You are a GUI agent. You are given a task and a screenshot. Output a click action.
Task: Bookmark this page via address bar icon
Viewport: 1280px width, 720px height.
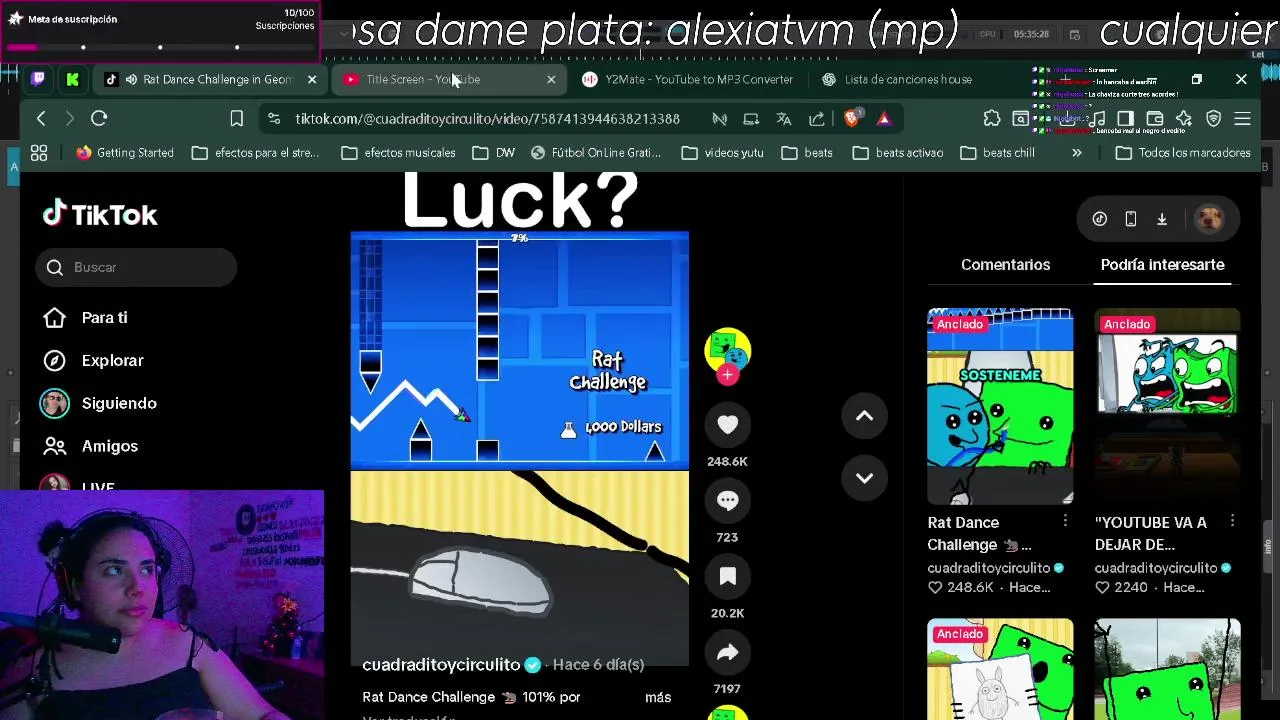[236, 119]
